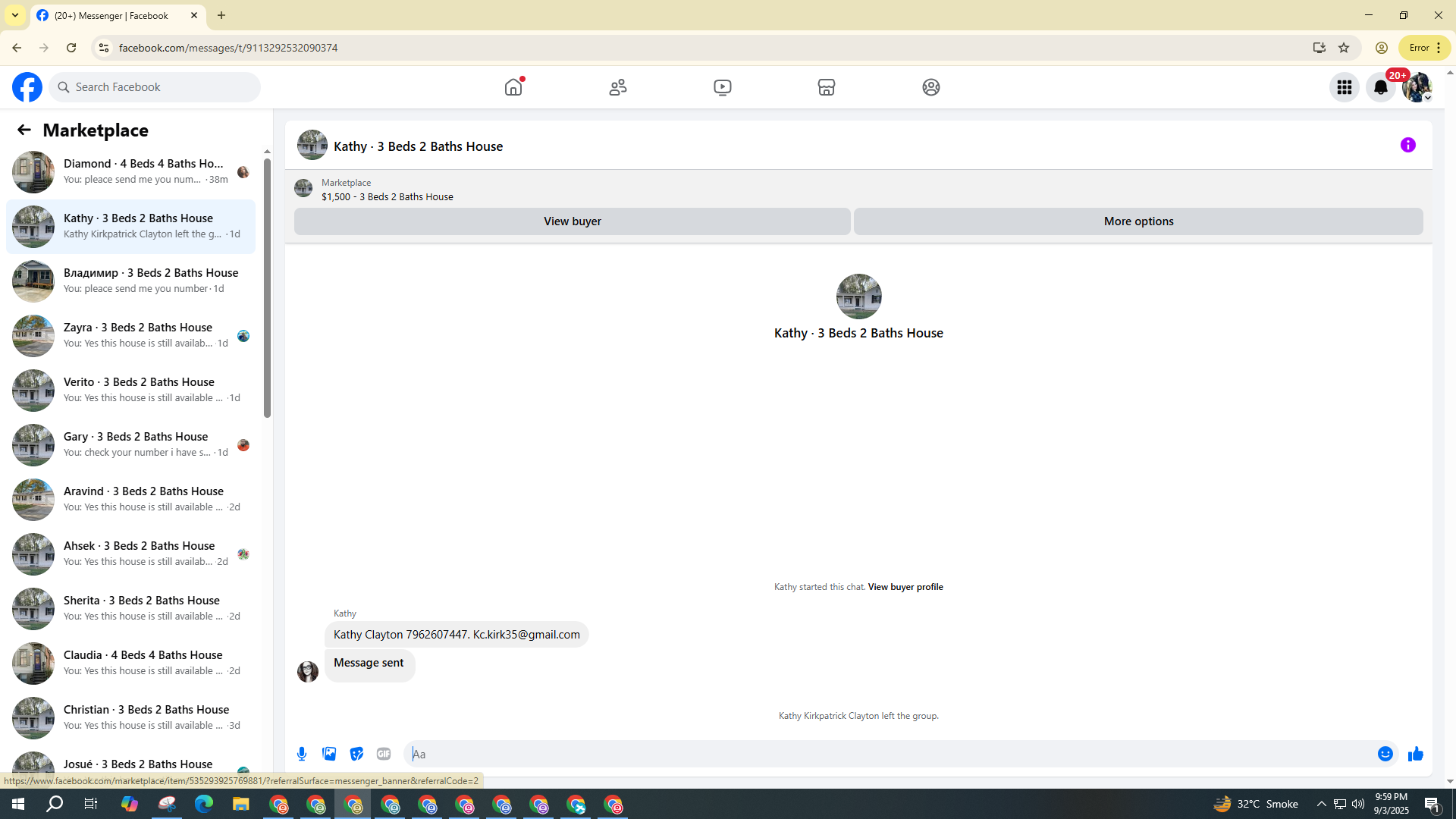Open Task View on the taskbar

(91, 804)
